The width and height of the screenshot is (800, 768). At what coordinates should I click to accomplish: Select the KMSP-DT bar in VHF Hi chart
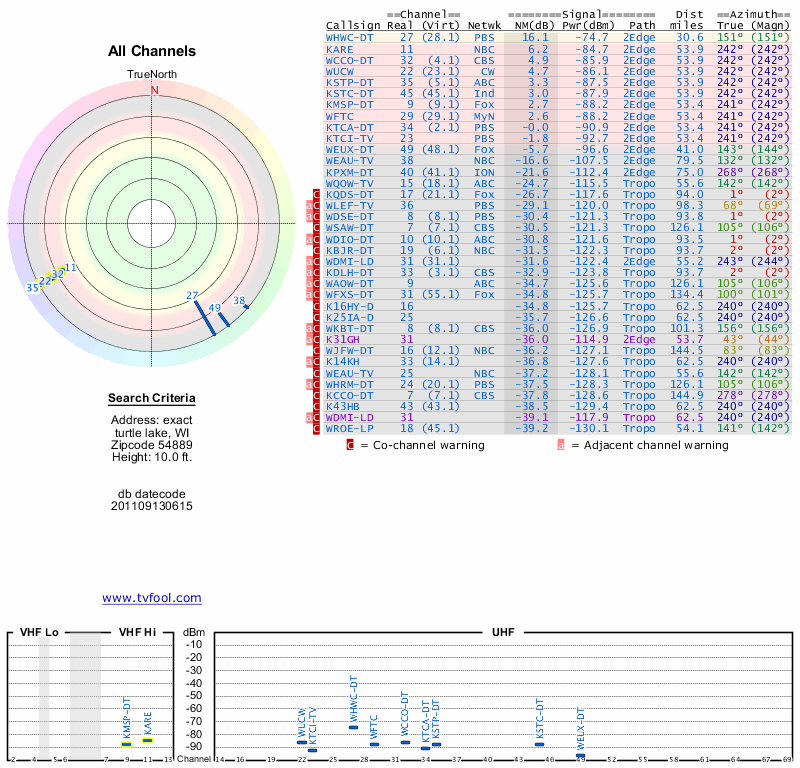(127, 744)
